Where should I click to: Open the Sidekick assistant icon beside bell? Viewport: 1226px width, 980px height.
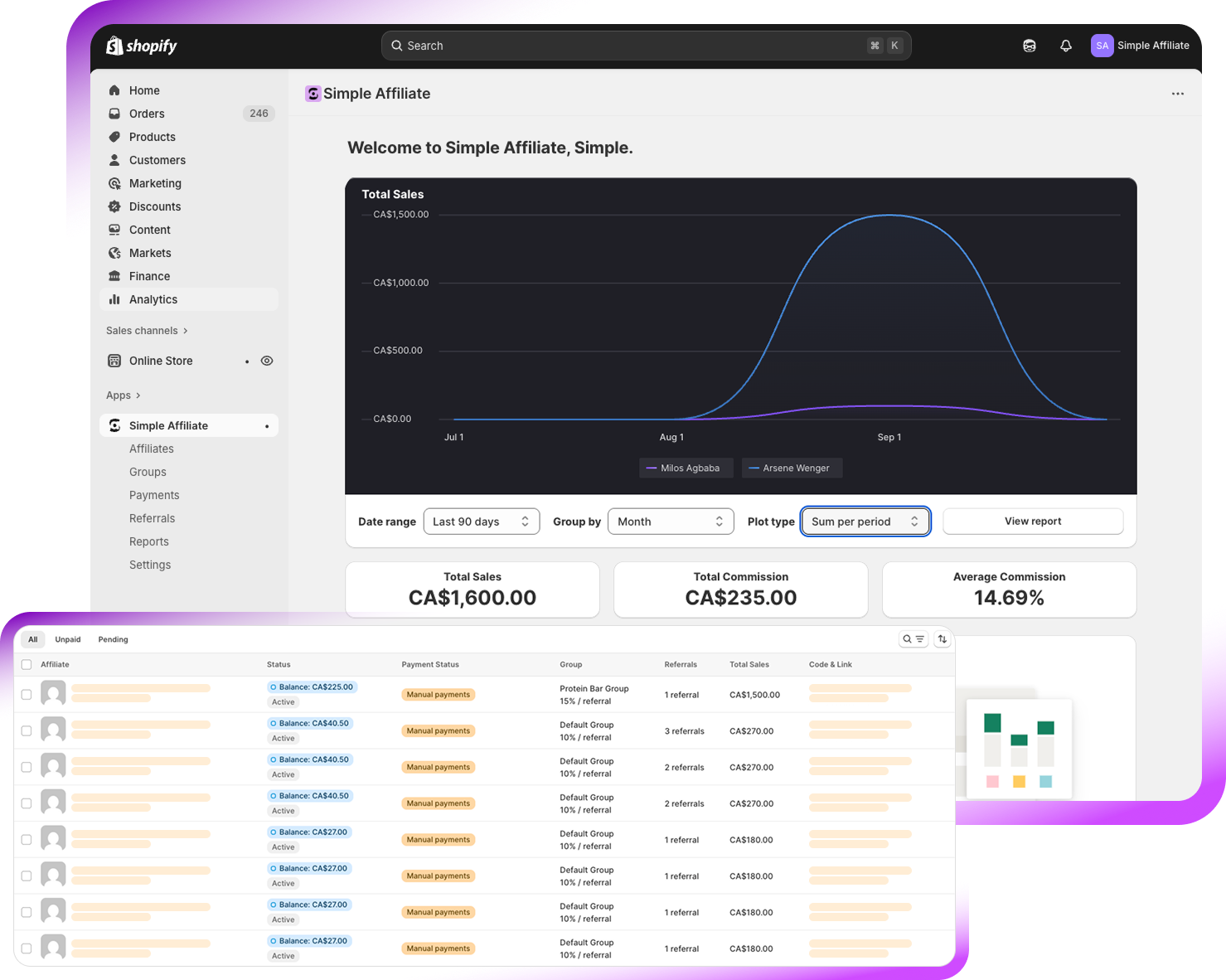1030,46
